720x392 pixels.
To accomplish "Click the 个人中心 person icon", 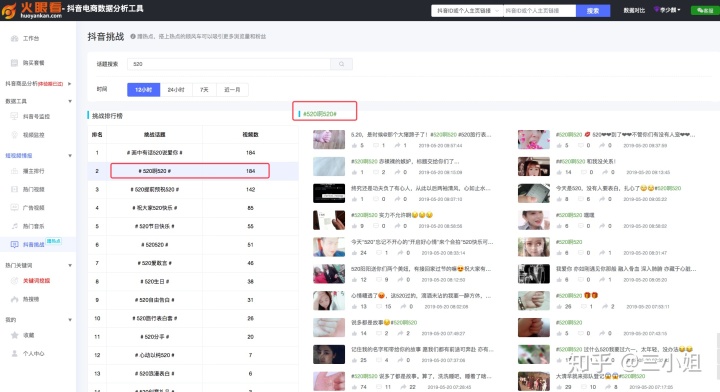I will coord(15,353).
